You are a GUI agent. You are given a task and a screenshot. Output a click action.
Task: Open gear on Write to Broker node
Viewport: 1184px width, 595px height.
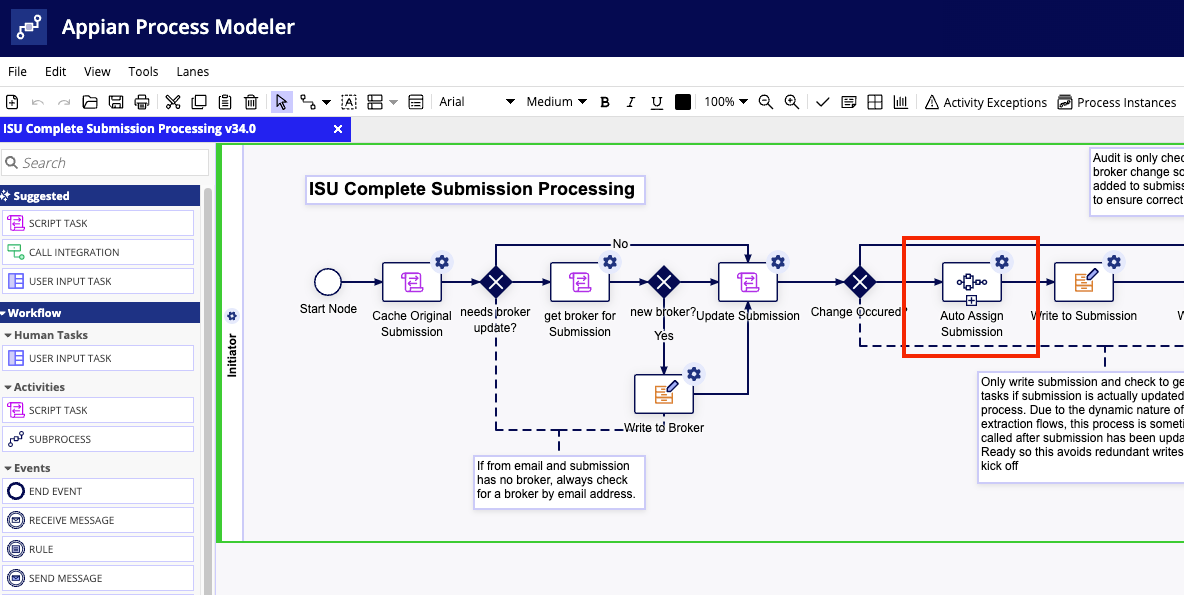coord(694,374)
